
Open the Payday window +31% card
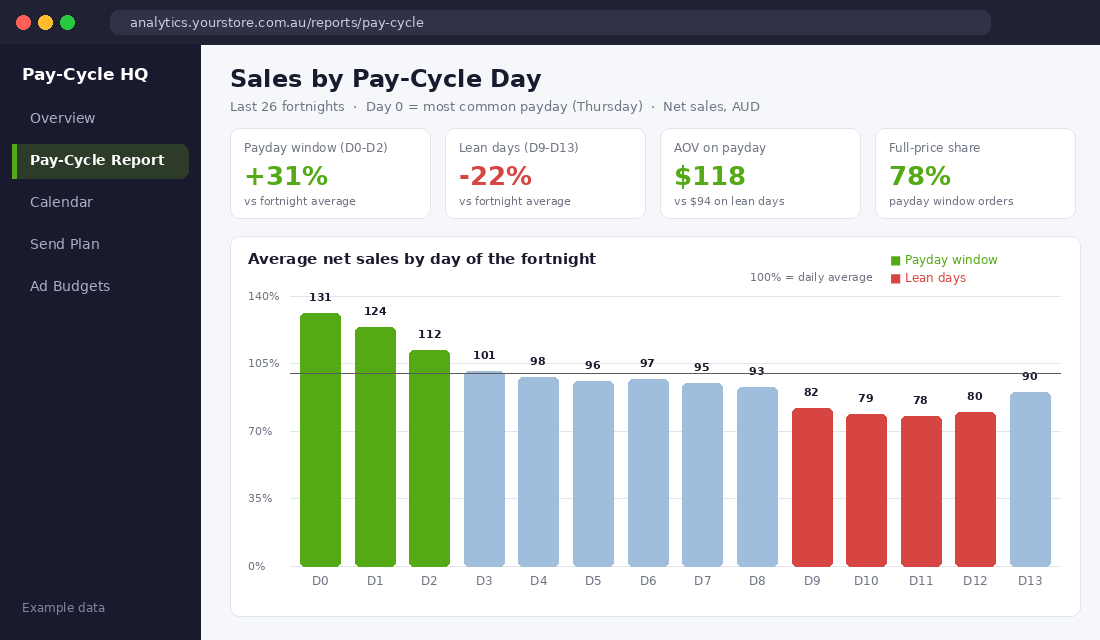click(x=330, y=173)
